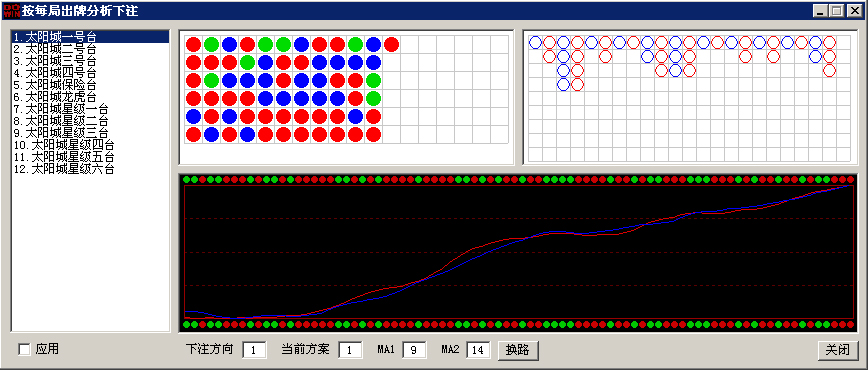
Task: Click the MA1 value field
Action: (414, 350)
